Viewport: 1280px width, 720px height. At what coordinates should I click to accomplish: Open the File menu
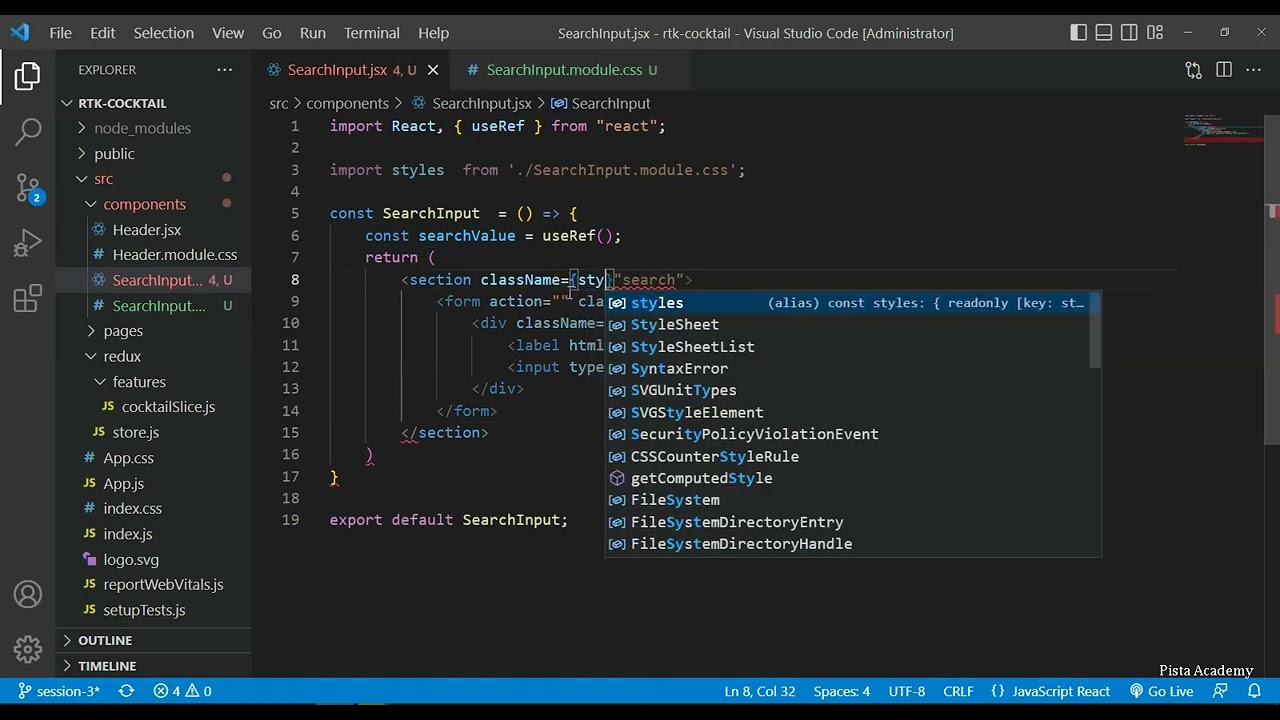pos(60,33)
